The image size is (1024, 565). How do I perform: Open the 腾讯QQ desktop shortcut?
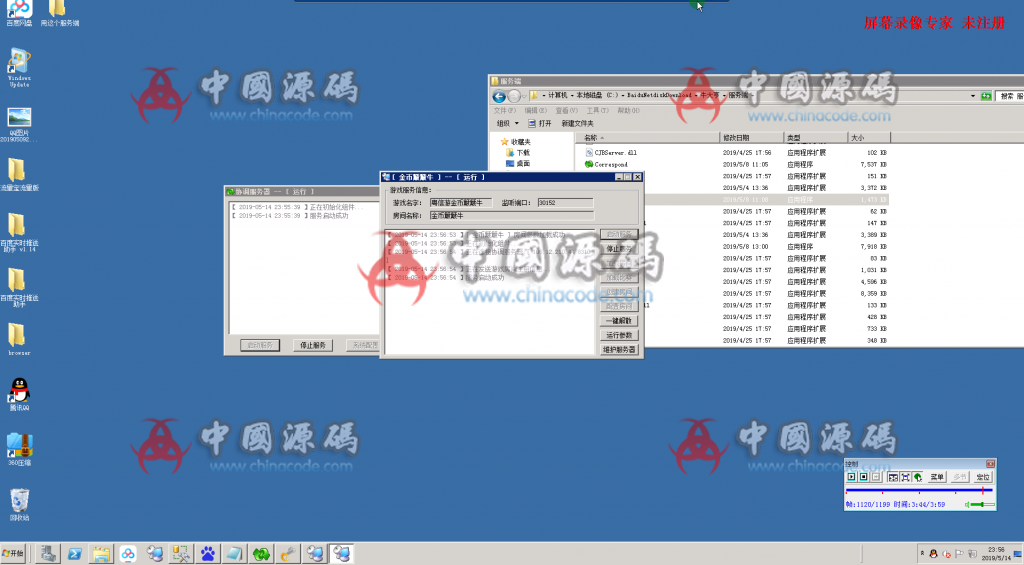(19, 395)
